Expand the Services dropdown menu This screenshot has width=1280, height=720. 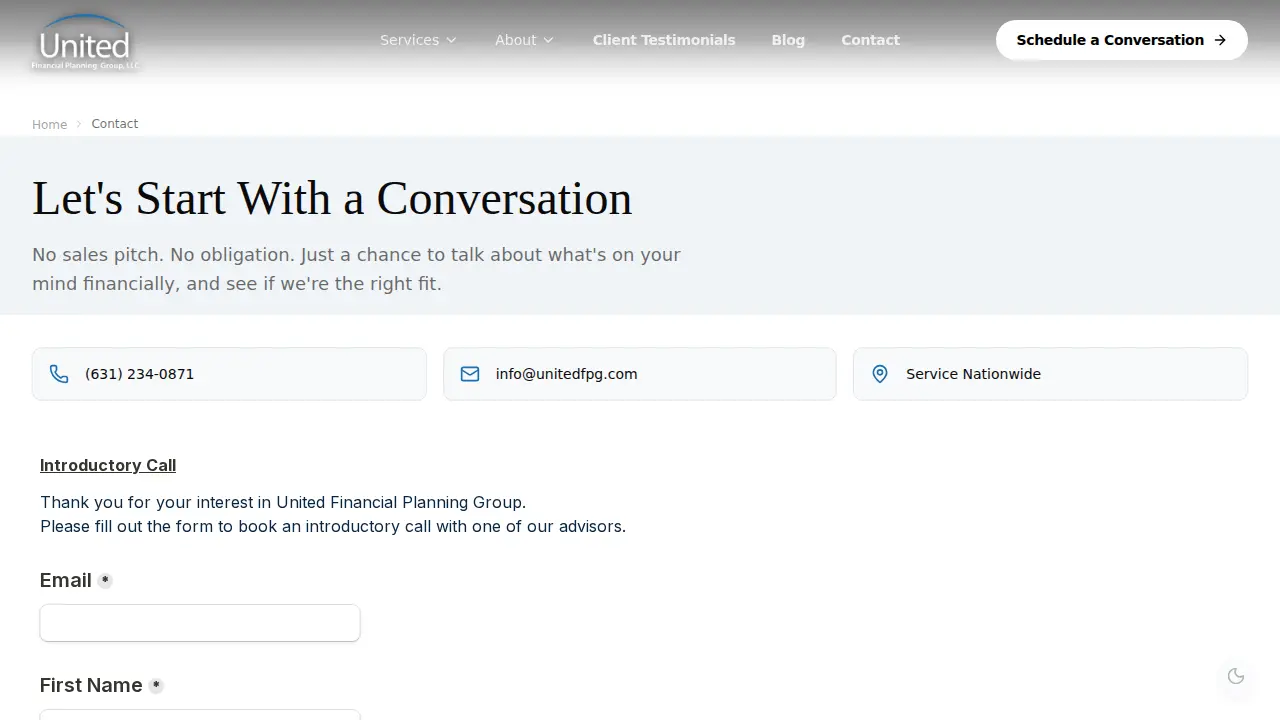[x=418, y=40]
